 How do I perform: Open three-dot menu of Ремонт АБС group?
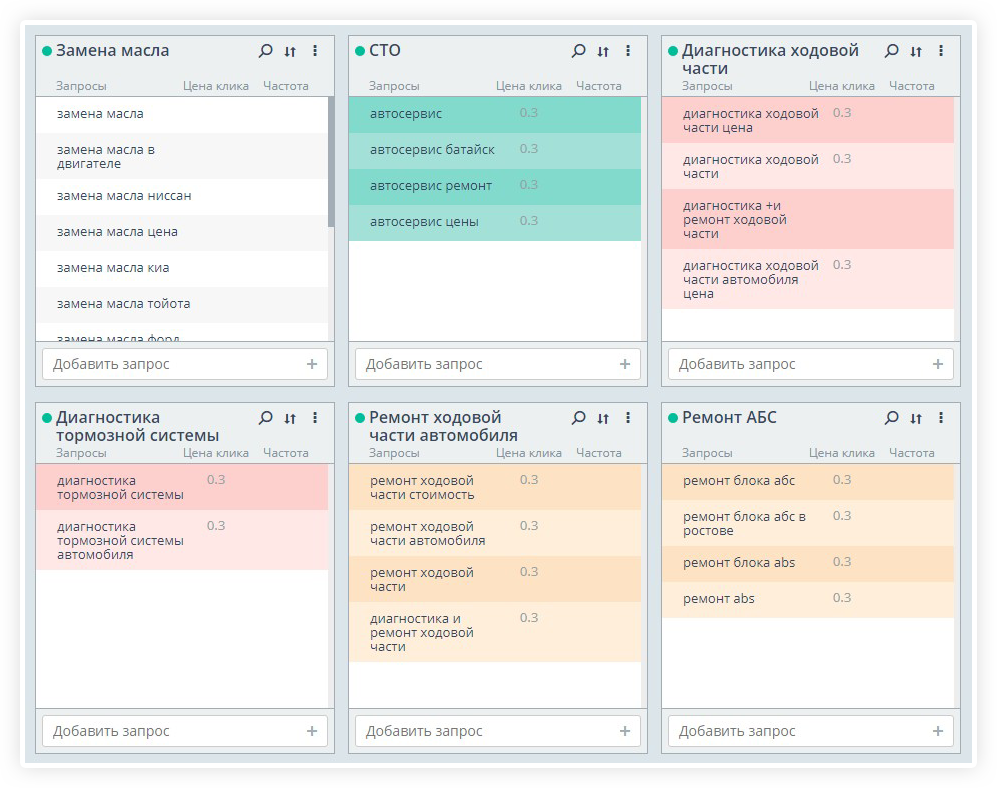click(x=941, y=418)
